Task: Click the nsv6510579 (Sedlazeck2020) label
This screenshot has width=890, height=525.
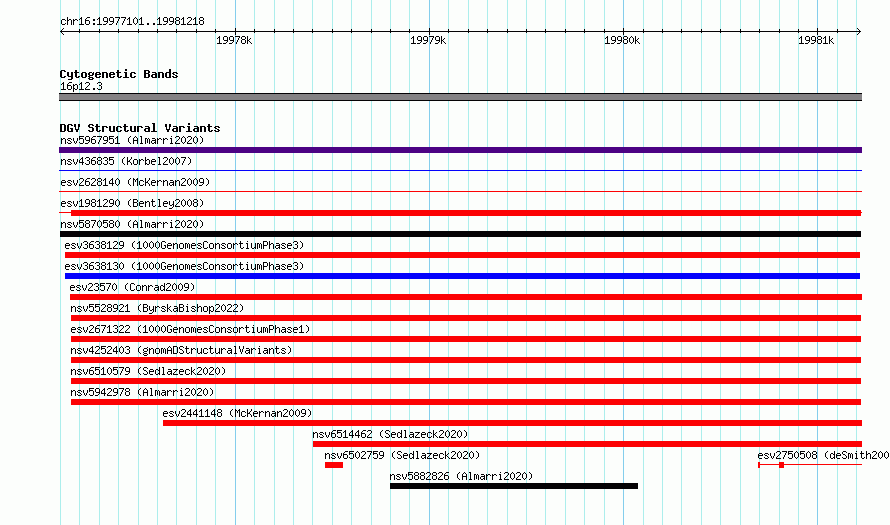Action: click(148, 371)
